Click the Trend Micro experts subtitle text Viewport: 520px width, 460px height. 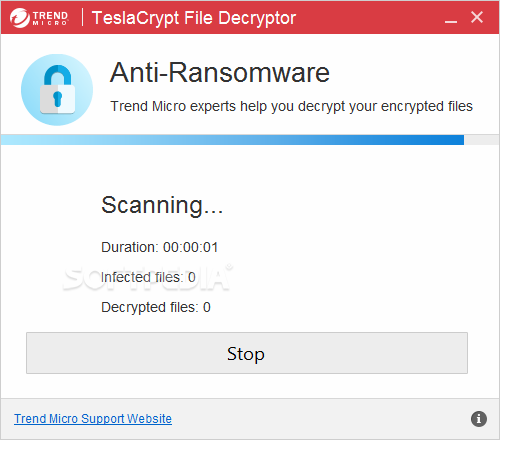tap(291, 106)
